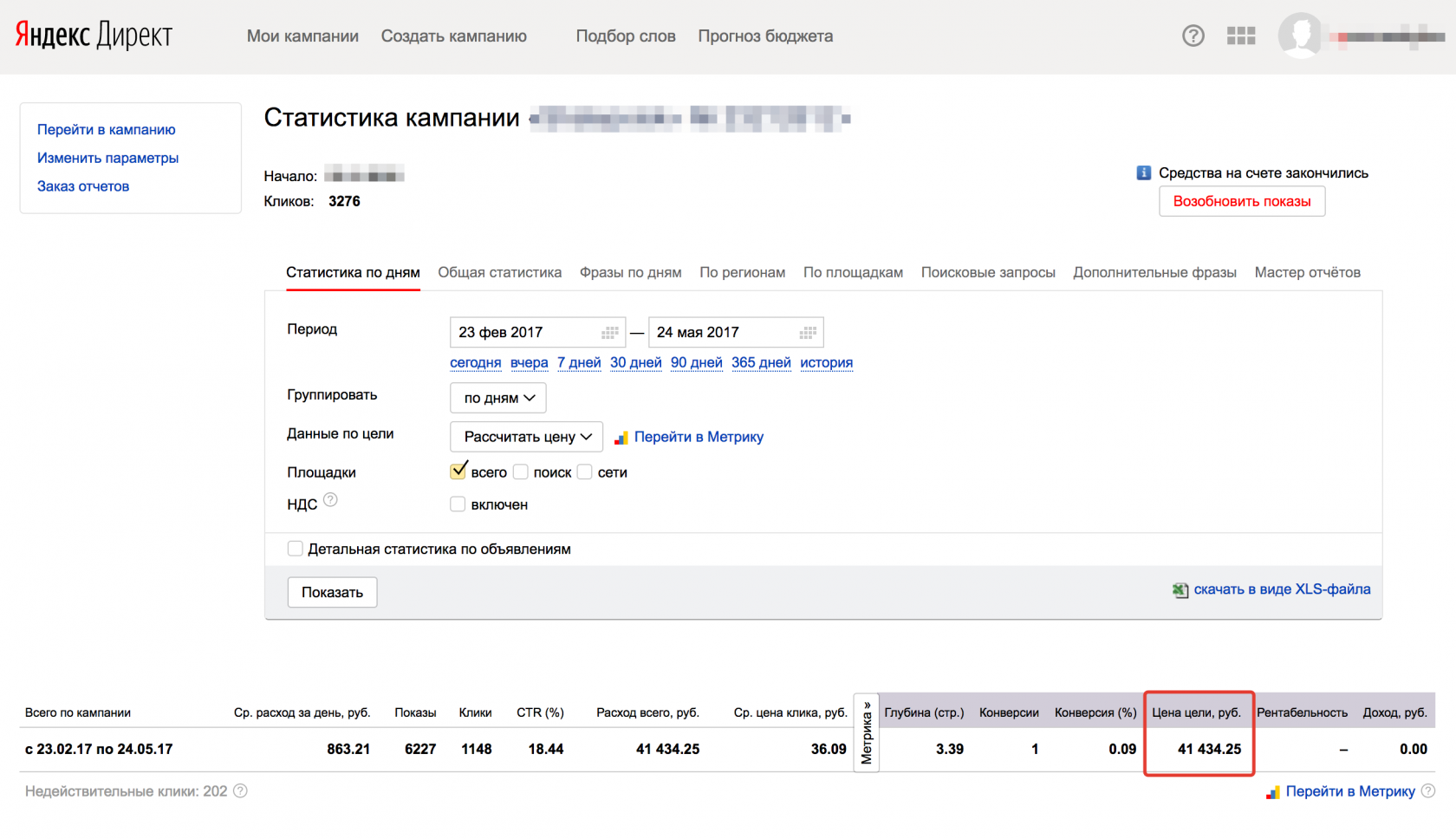Click Перейти в Метрику link near goal dropdown
1456x839 pixels.
point(699,437)
